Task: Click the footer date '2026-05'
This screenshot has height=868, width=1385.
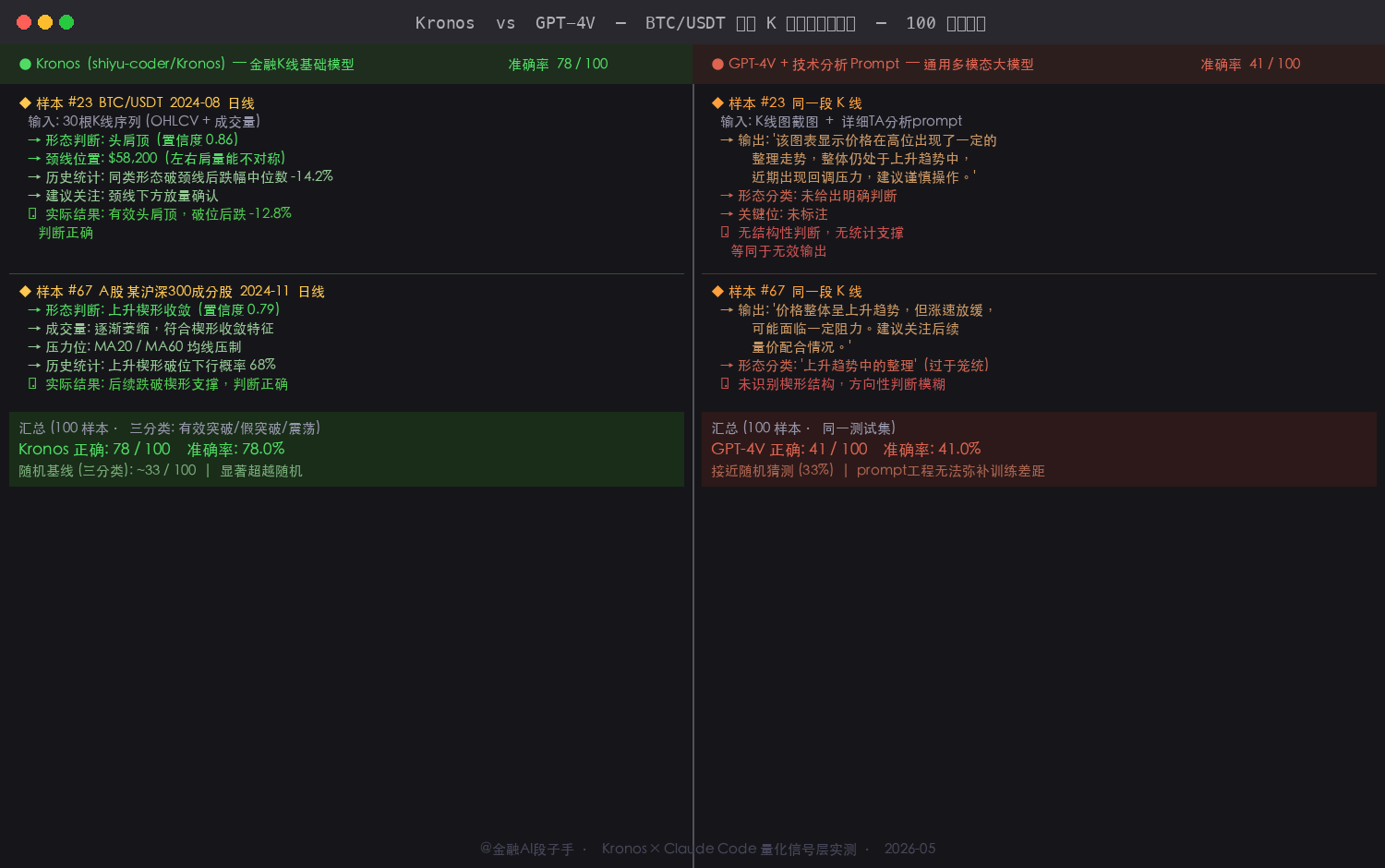Action: pos(910,849)
